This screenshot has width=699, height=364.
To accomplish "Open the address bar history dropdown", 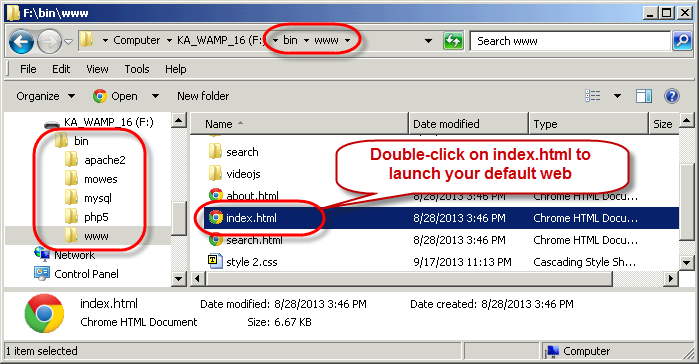I will (428, 41).
